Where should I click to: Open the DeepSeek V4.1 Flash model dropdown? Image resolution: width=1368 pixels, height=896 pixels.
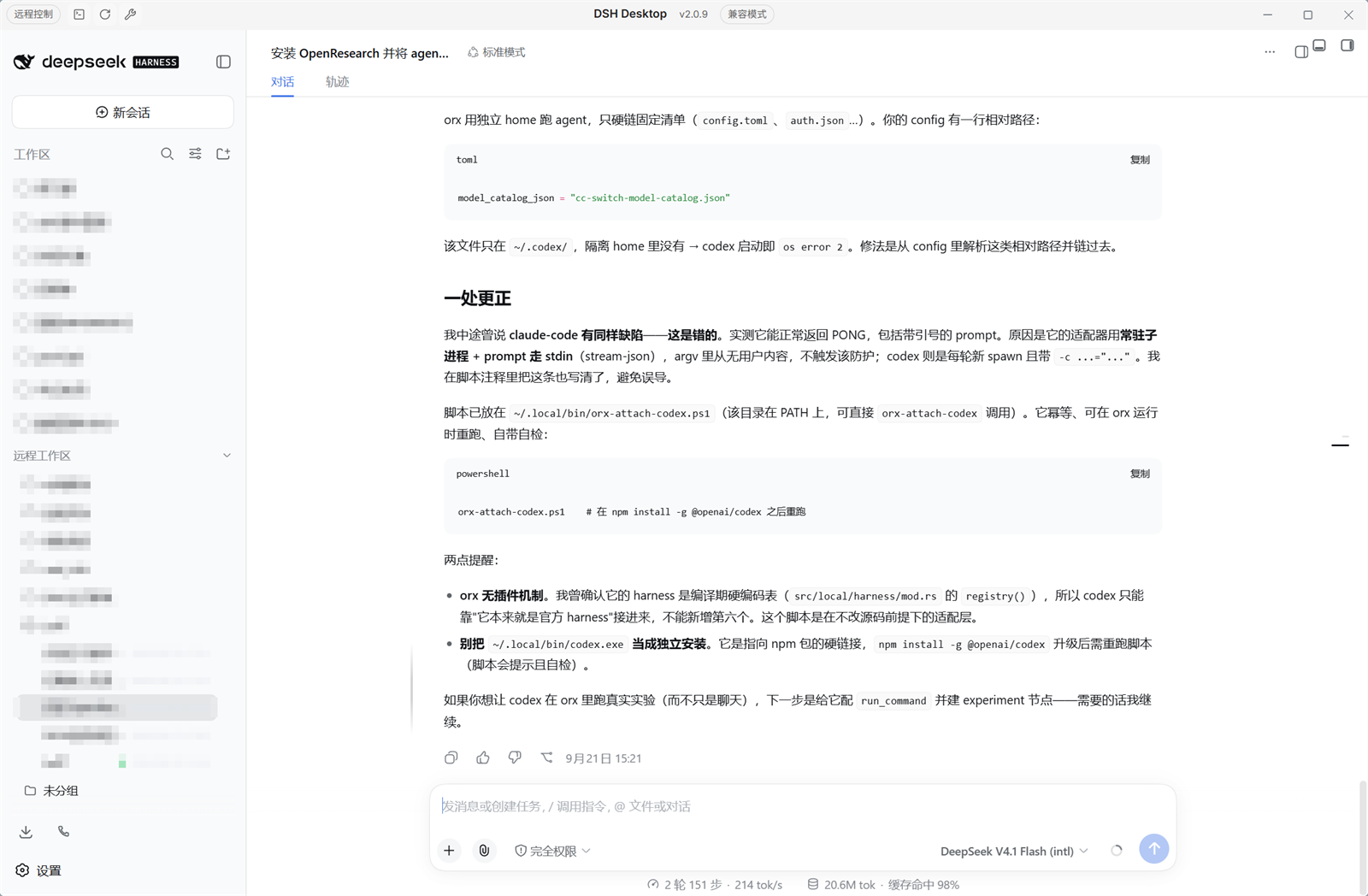pos(1014,852)
